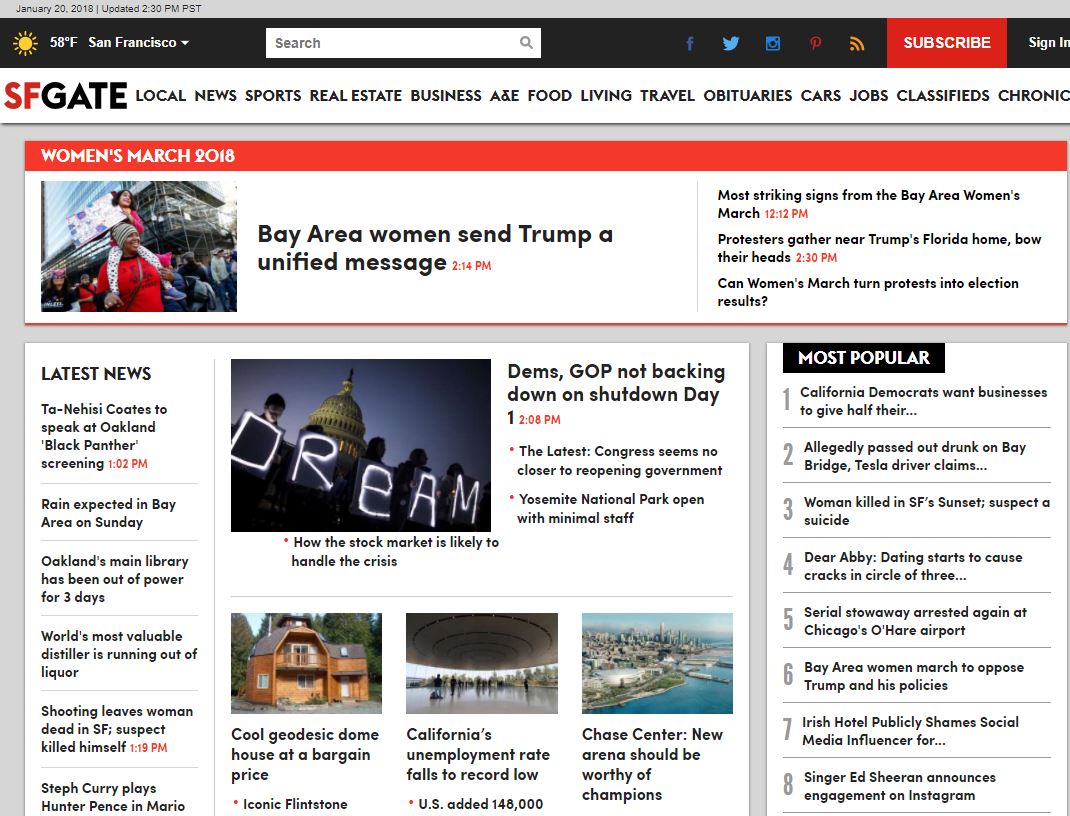Screen dimensions: 1070x816
Task: Open the LIVING navigation menu
Action: [x=606, y=96]
